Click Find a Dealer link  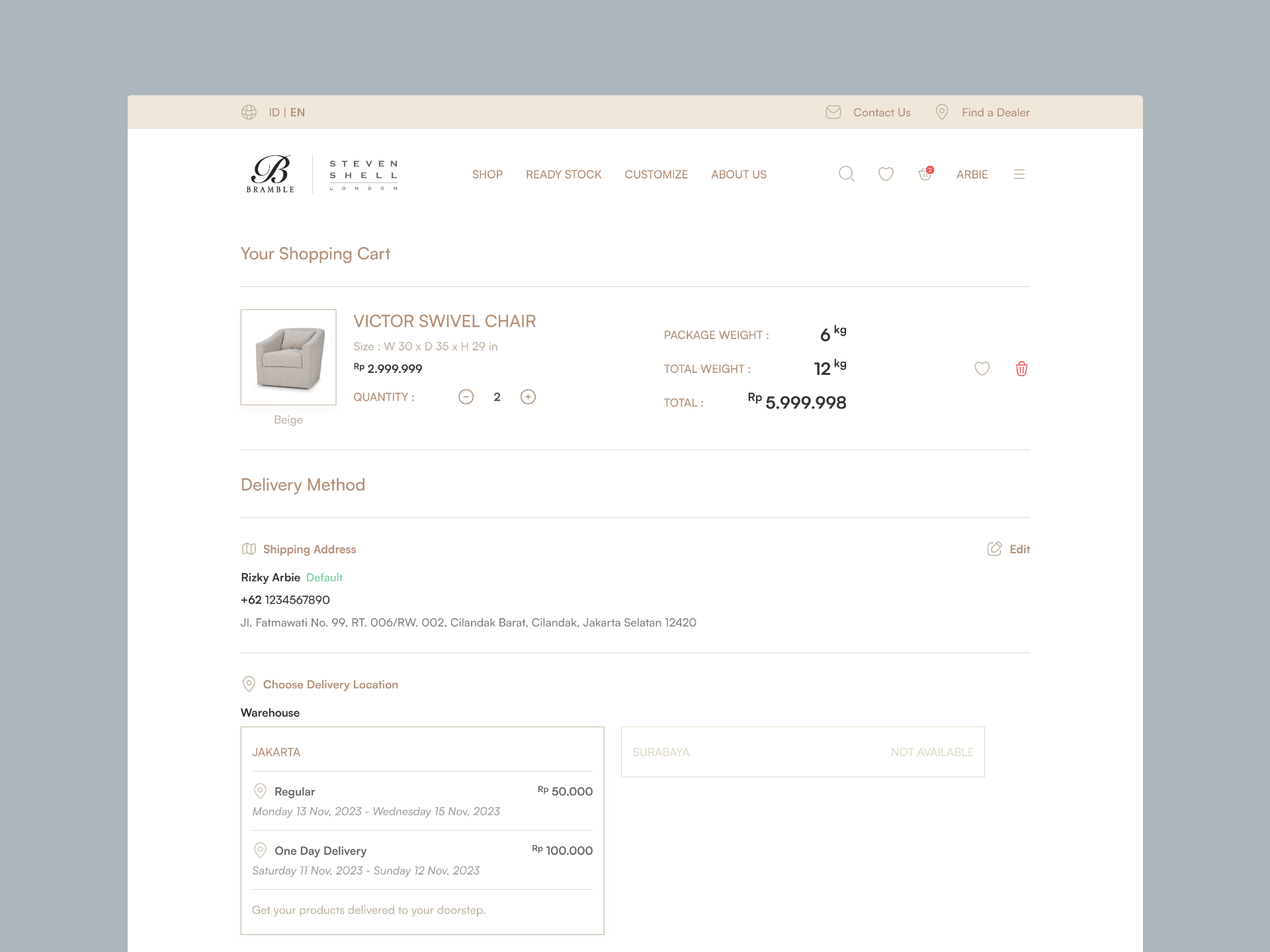995,112
